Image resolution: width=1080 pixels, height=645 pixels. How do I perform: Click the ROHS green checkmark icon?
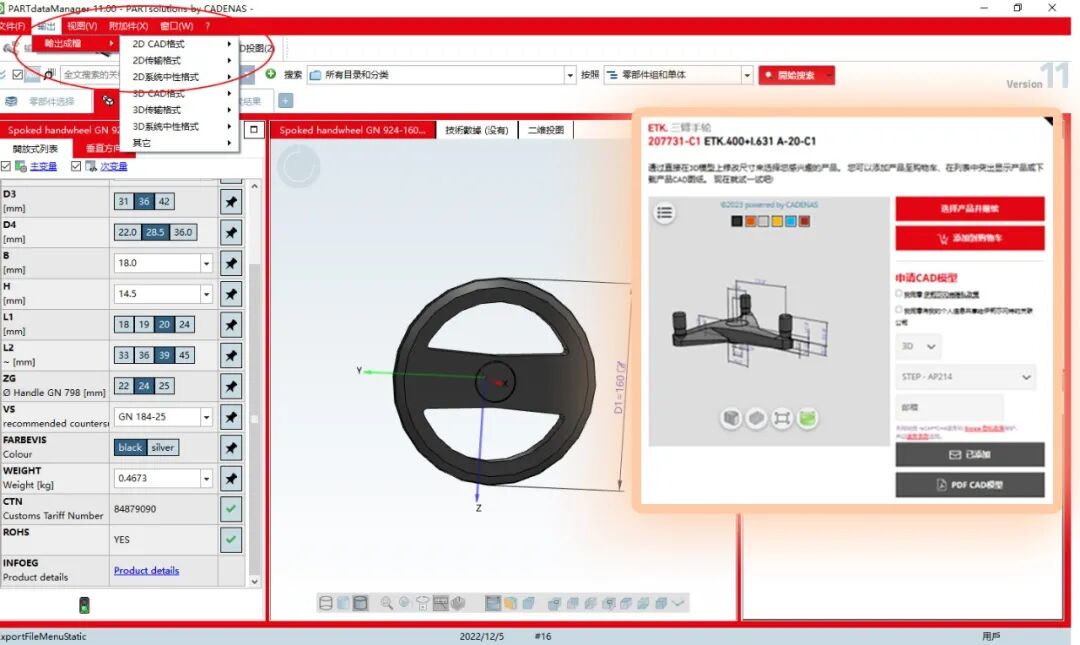[231, 540]
